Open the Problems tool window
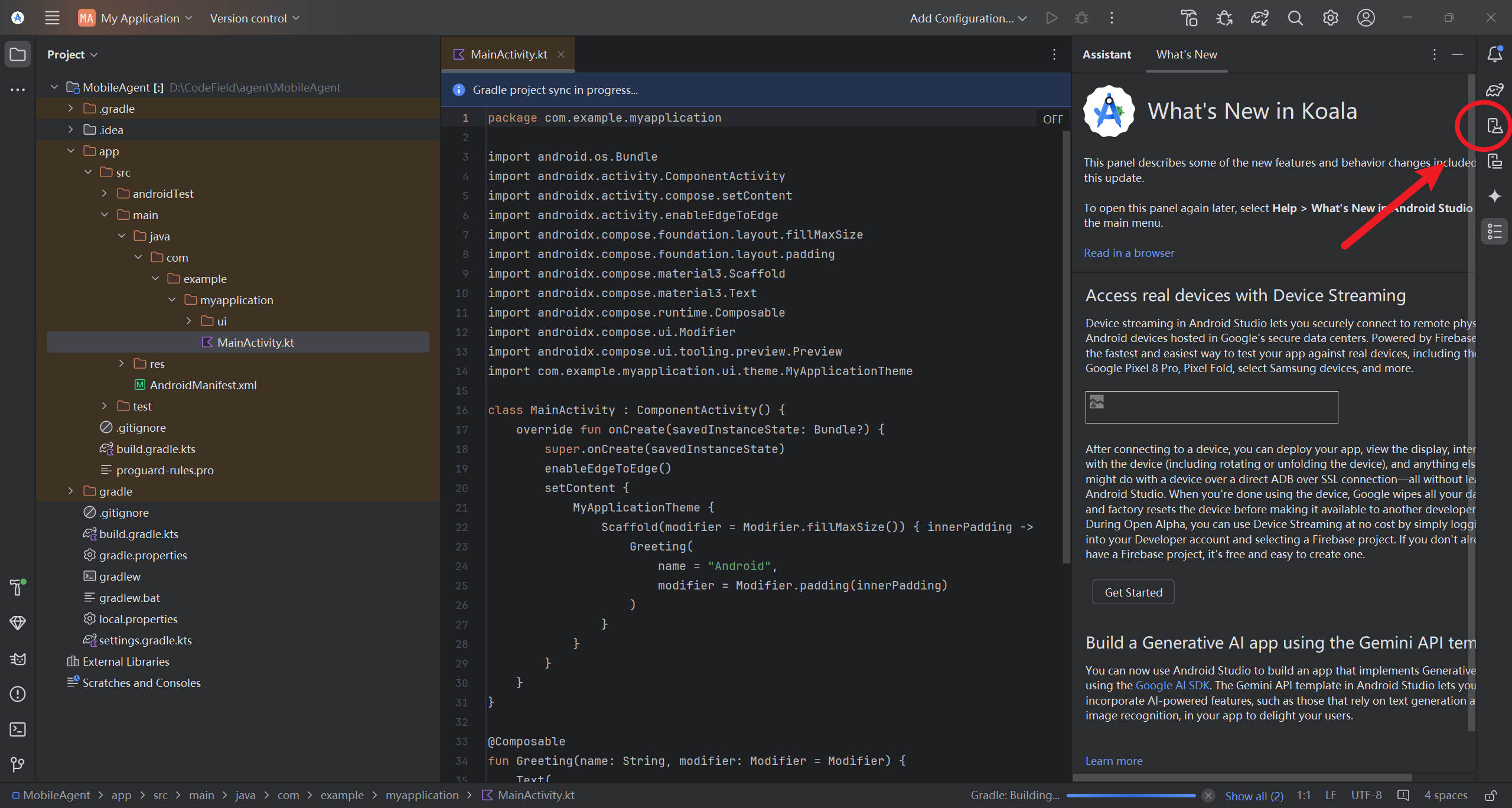Image resolution: width=1512 pixels, height=808 pixels. click(x=18, y=694)
